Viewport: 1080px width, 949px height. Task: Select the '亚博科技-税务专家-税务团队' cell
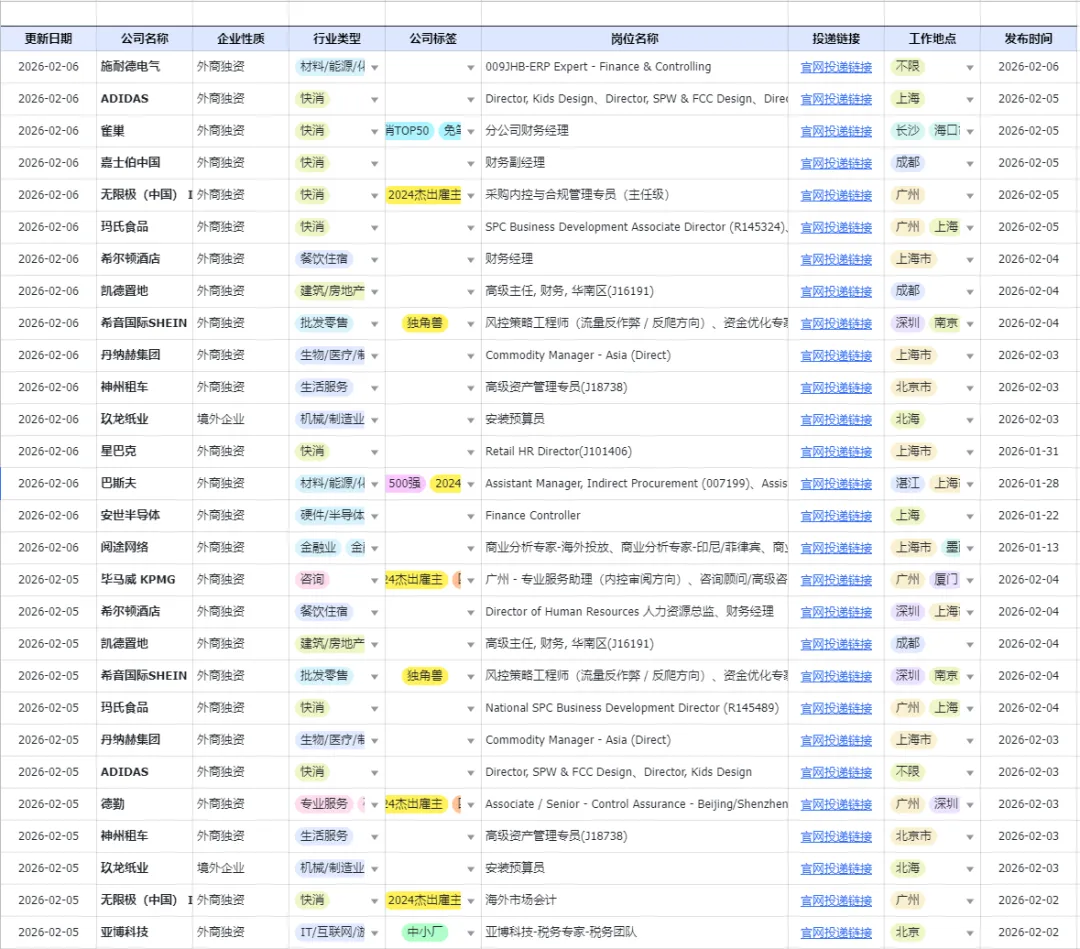coord(634,932)
